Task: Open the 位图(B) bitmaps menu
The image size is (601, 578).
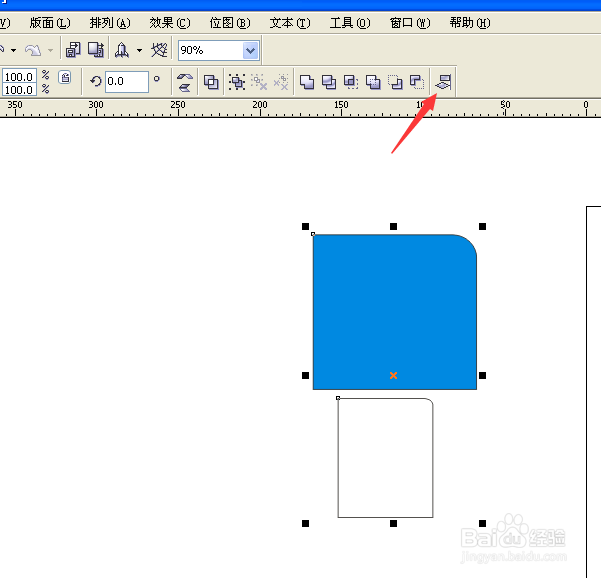Action: 230,23
